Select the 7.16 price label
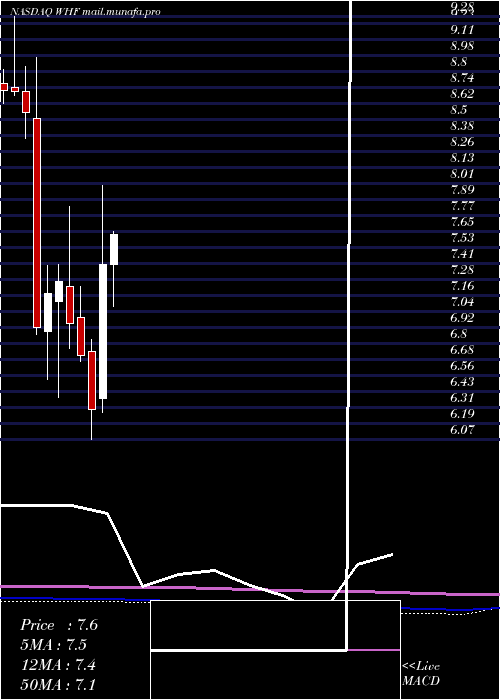Screen dimensions: 500x700 click(x=462, y=286)
